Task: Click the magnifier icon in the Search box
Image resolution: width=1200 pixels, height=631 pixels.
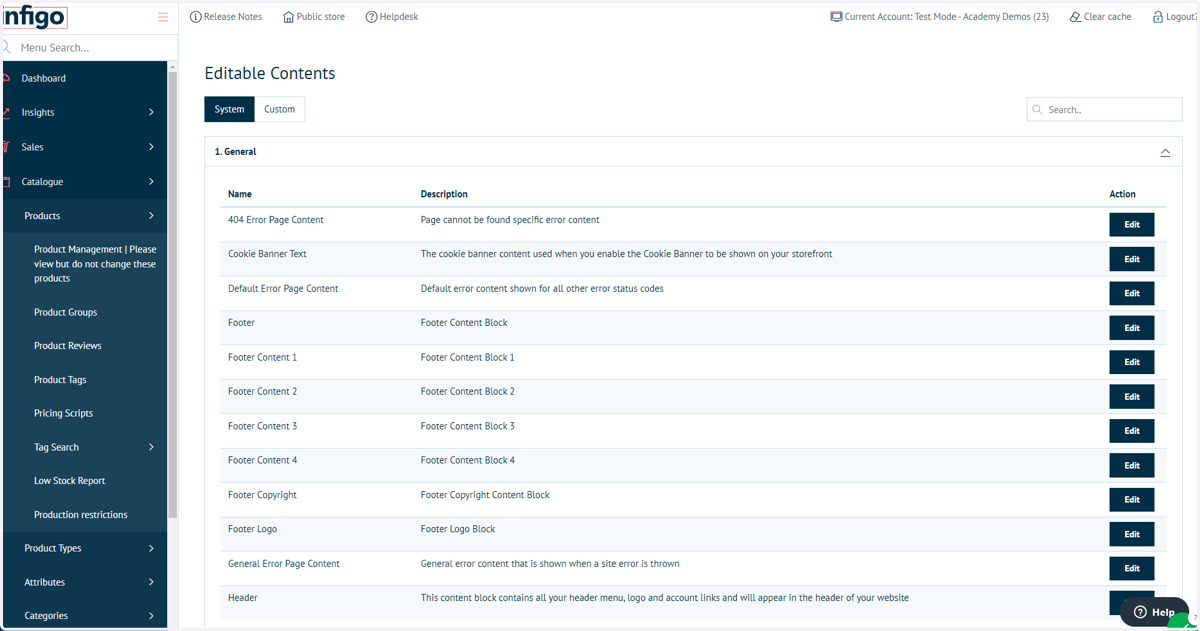Action: point(1038,110)
